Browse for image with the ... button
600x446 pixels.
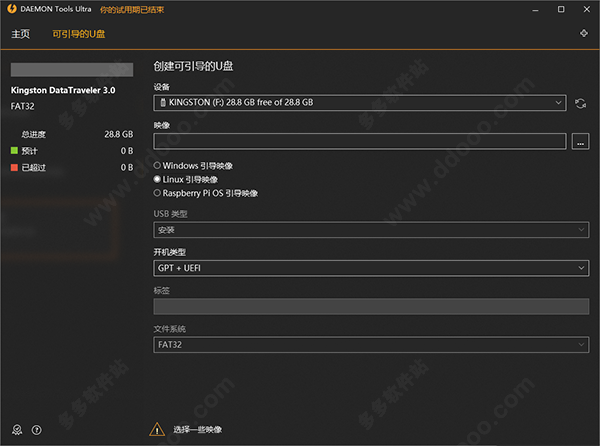tap(580, 142)
